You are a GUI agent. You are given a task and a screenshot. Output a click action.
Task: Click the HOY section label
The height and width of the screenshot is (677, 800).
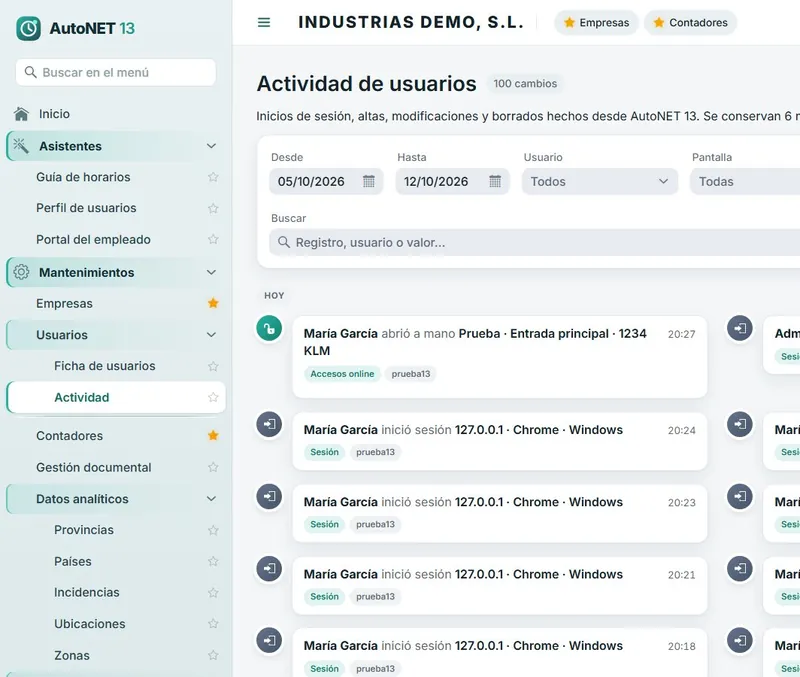pyautogui.click(x=274, y=295)
